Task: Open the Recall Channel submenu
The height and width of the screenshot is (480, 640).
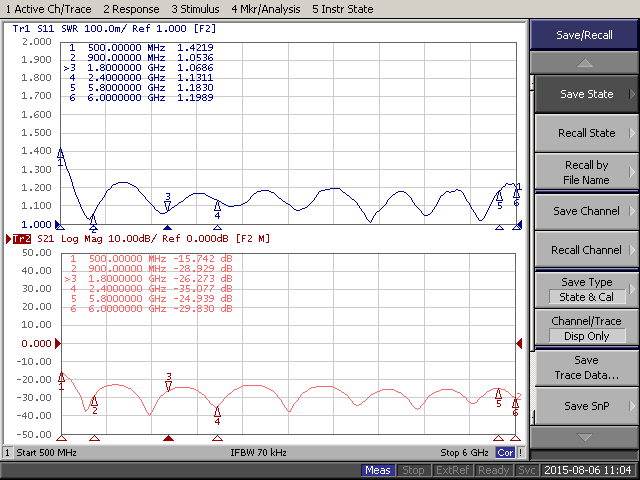Action: click(x=587, y=250)
